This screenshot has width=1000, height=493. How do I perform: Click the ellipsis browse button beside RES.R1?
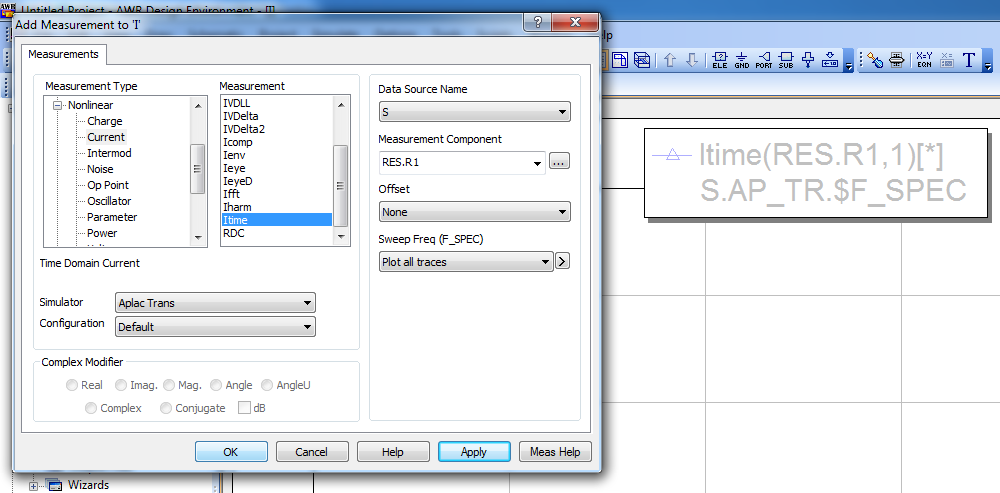tap(559, 163)
